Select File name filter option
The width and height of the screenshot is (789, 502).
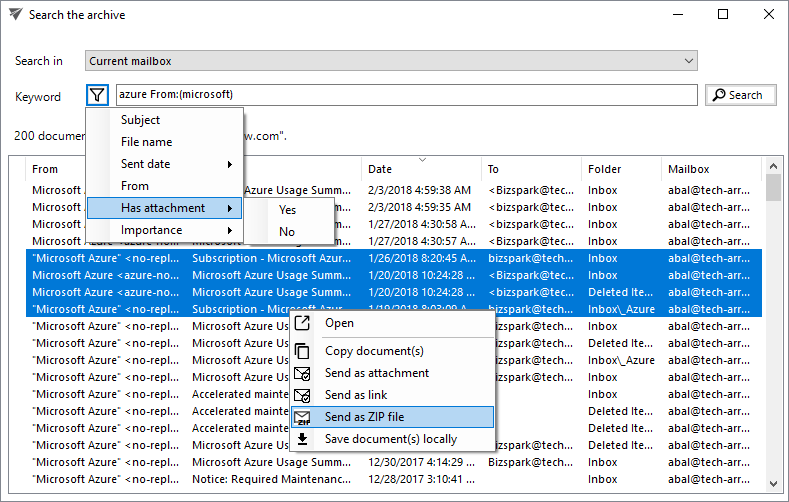147,142
